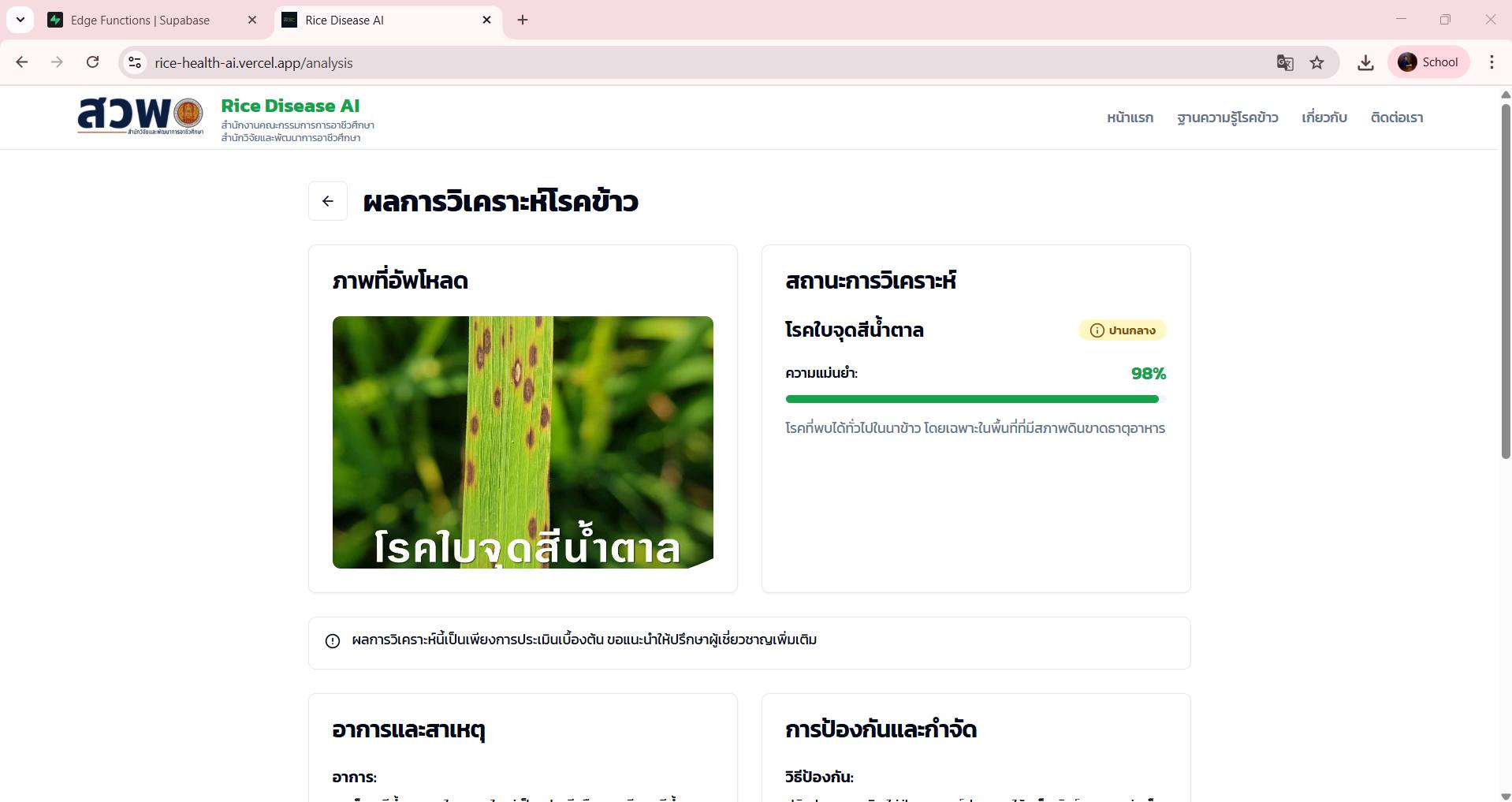Open the หน้าแรก navigation link
This screenshot has width=1512, height=802.
point(1130,118)
